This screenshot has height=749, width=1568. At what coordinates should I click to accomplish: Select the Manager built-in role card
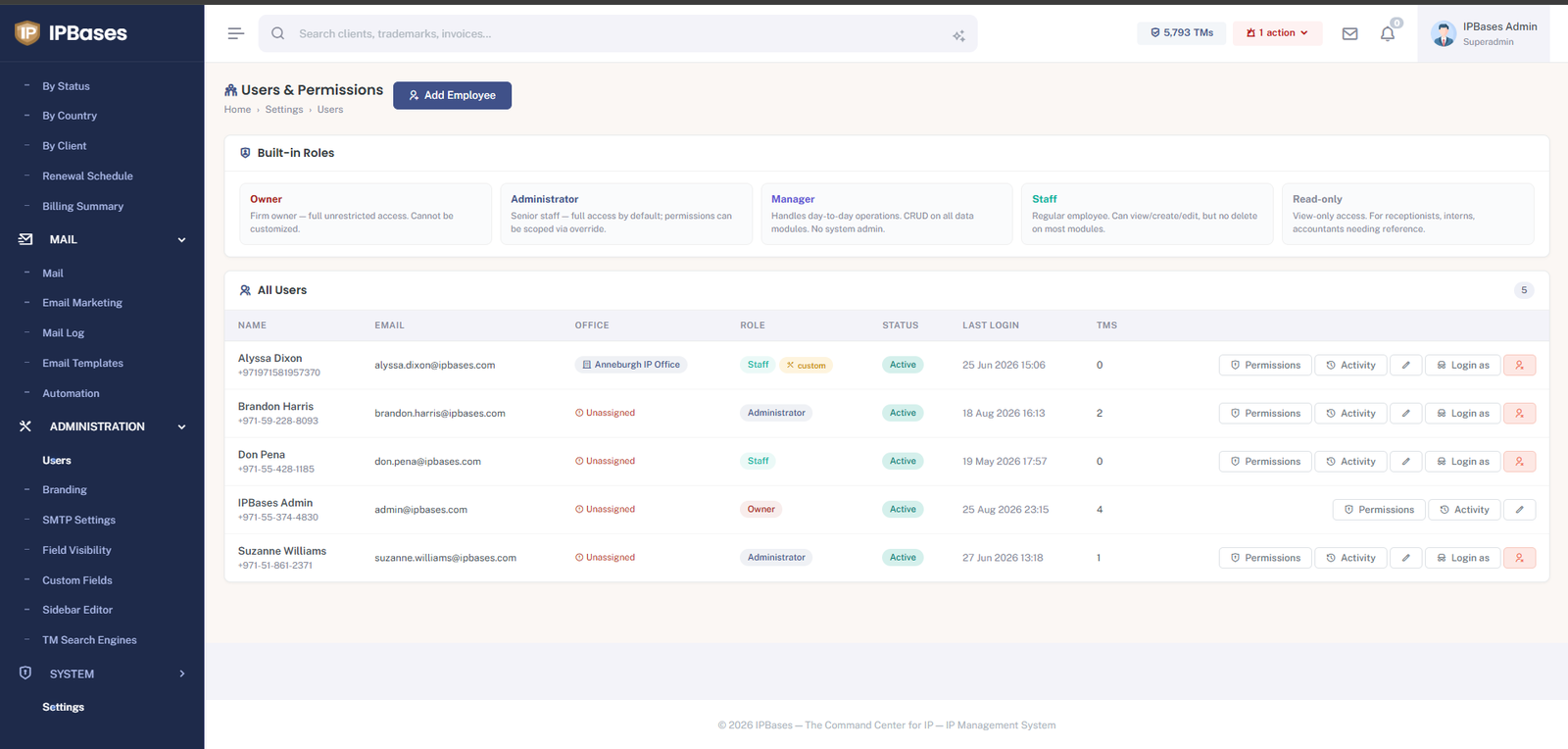[886, 214]
